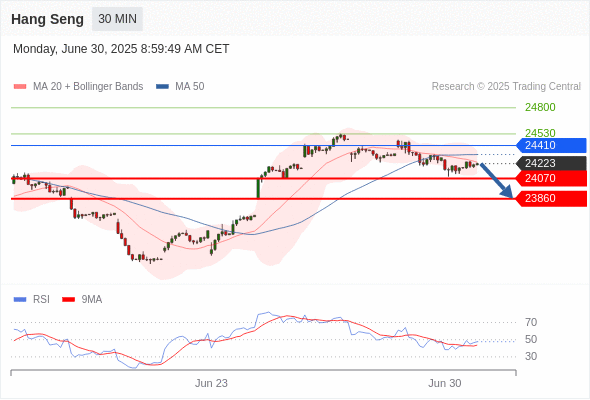
Task: Click the Jun 30 date axis marker
Action: coord(445,383)
